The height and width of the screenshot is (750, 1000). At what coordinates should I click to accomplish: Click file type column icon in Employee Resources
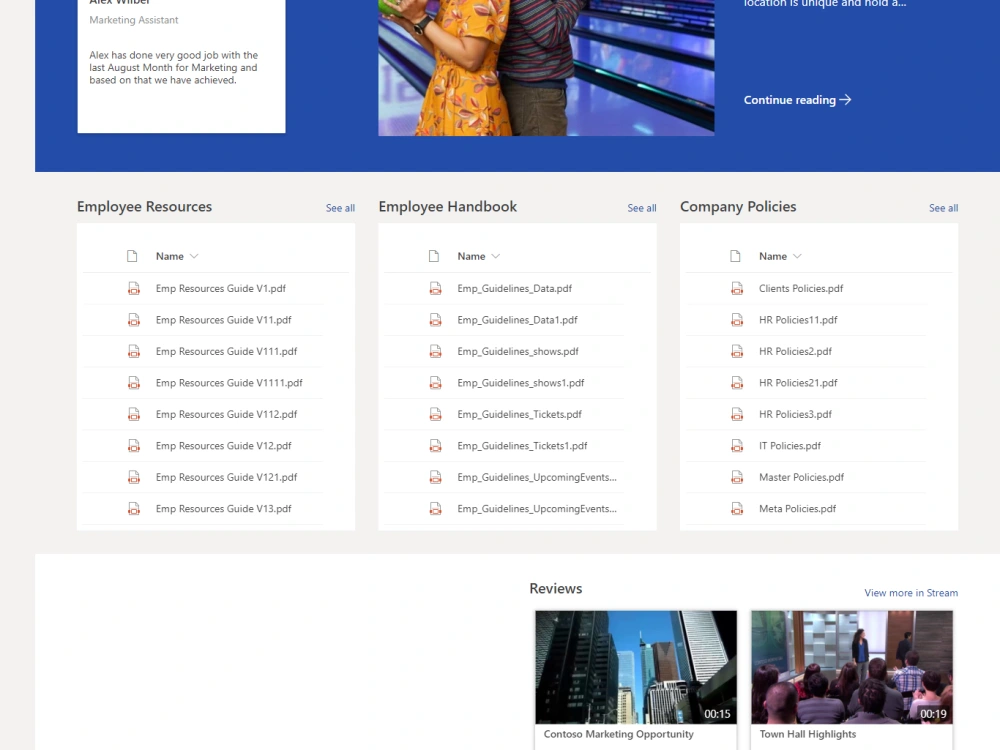click(132, 256)
